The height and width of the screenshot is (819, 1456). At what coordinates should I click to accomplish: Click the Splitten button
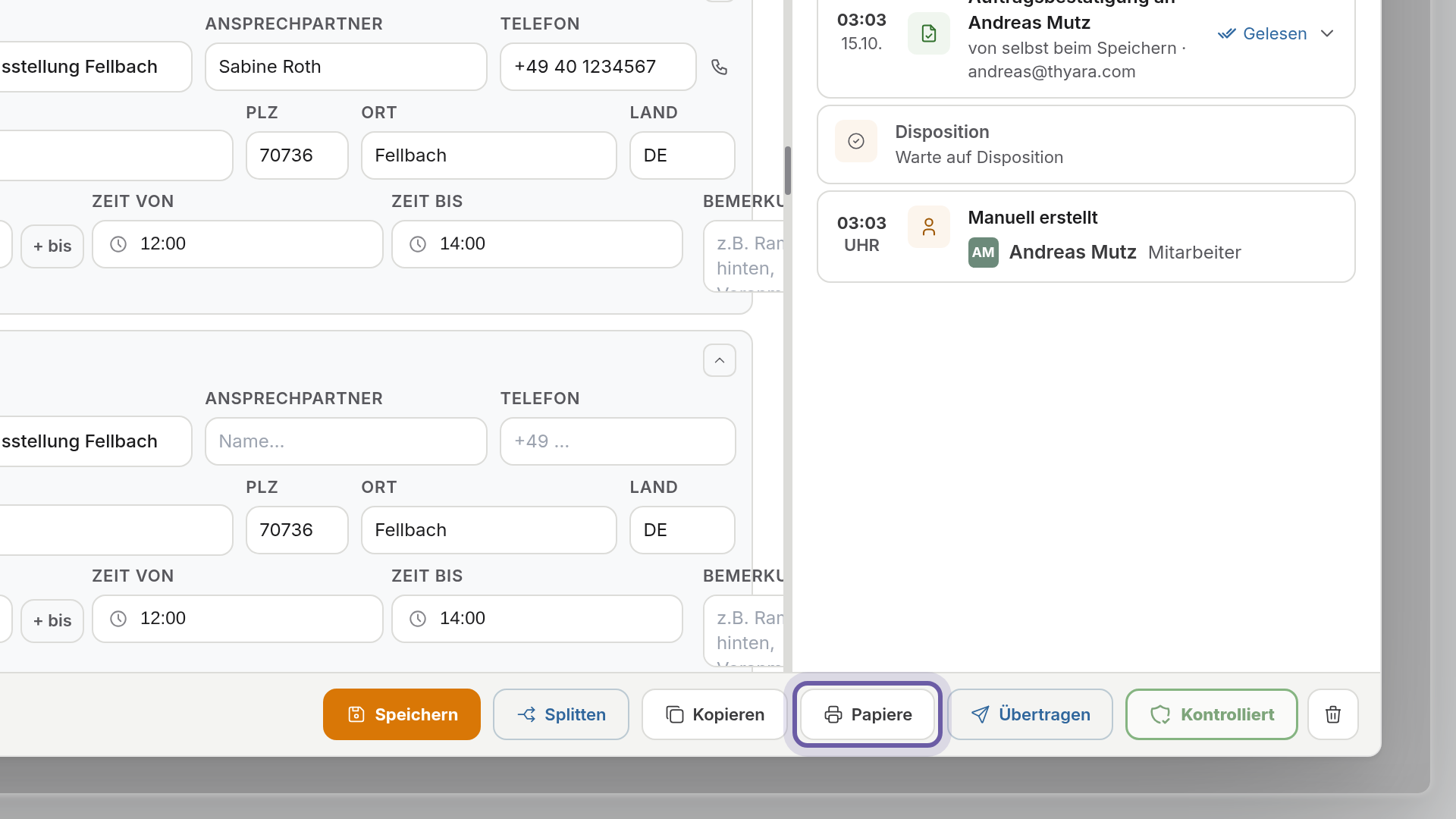560,714
